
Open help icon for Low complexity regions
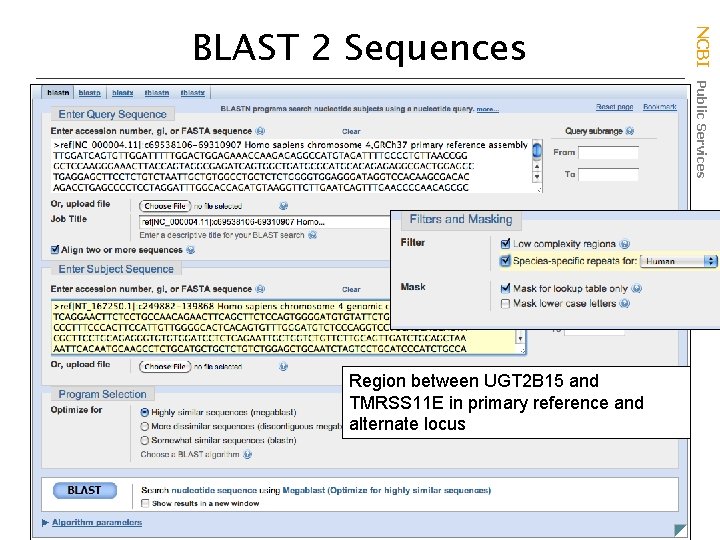625,244
